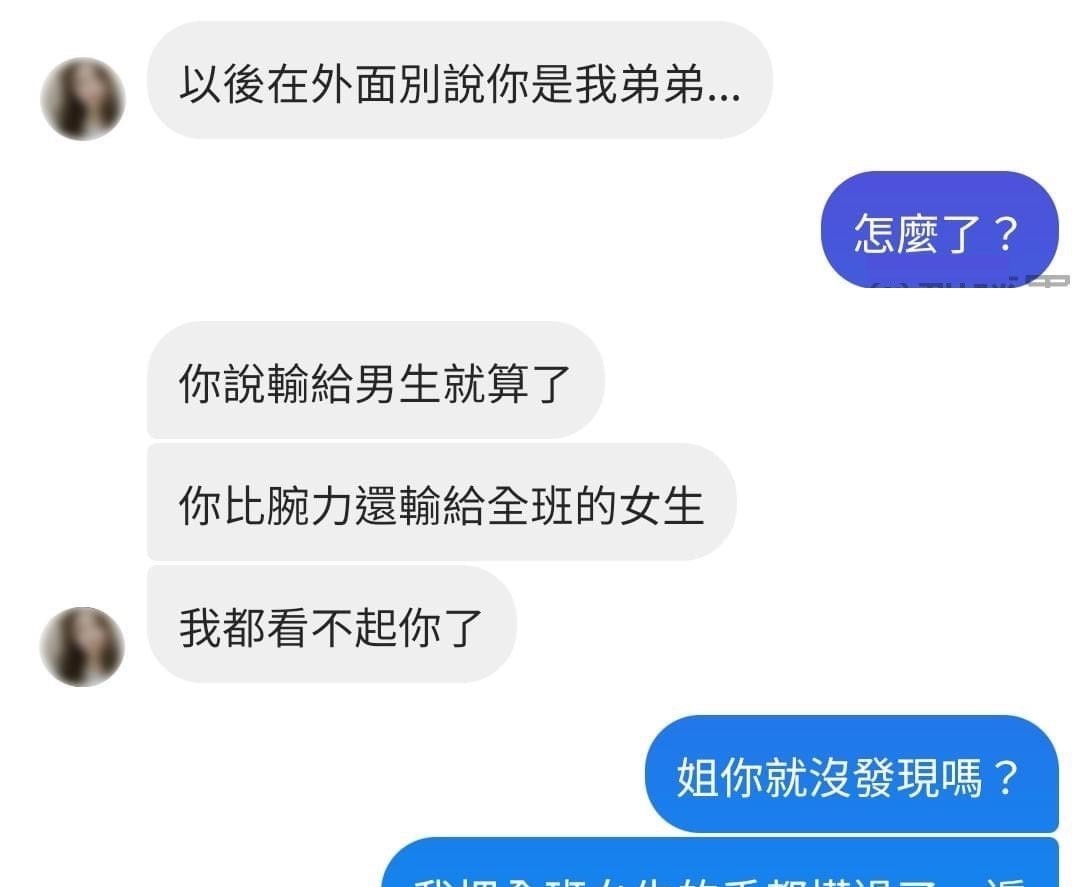Tap the word 以後 starting the first message
This screenshot has height=887, width=1080.
point(222,84)
